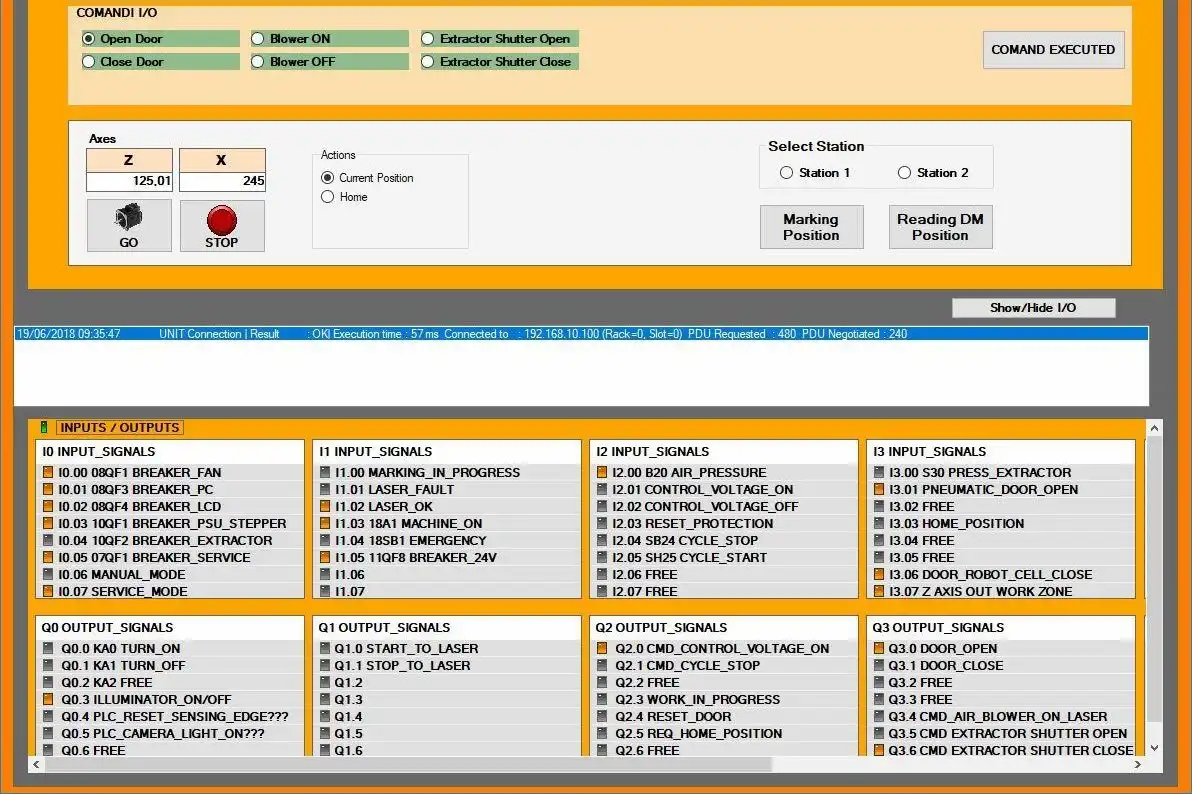This screenshot has width=1192, height=794.
Task: Choose Station 2 radio button
Action: pyautogui.click(x=904, y=173)
